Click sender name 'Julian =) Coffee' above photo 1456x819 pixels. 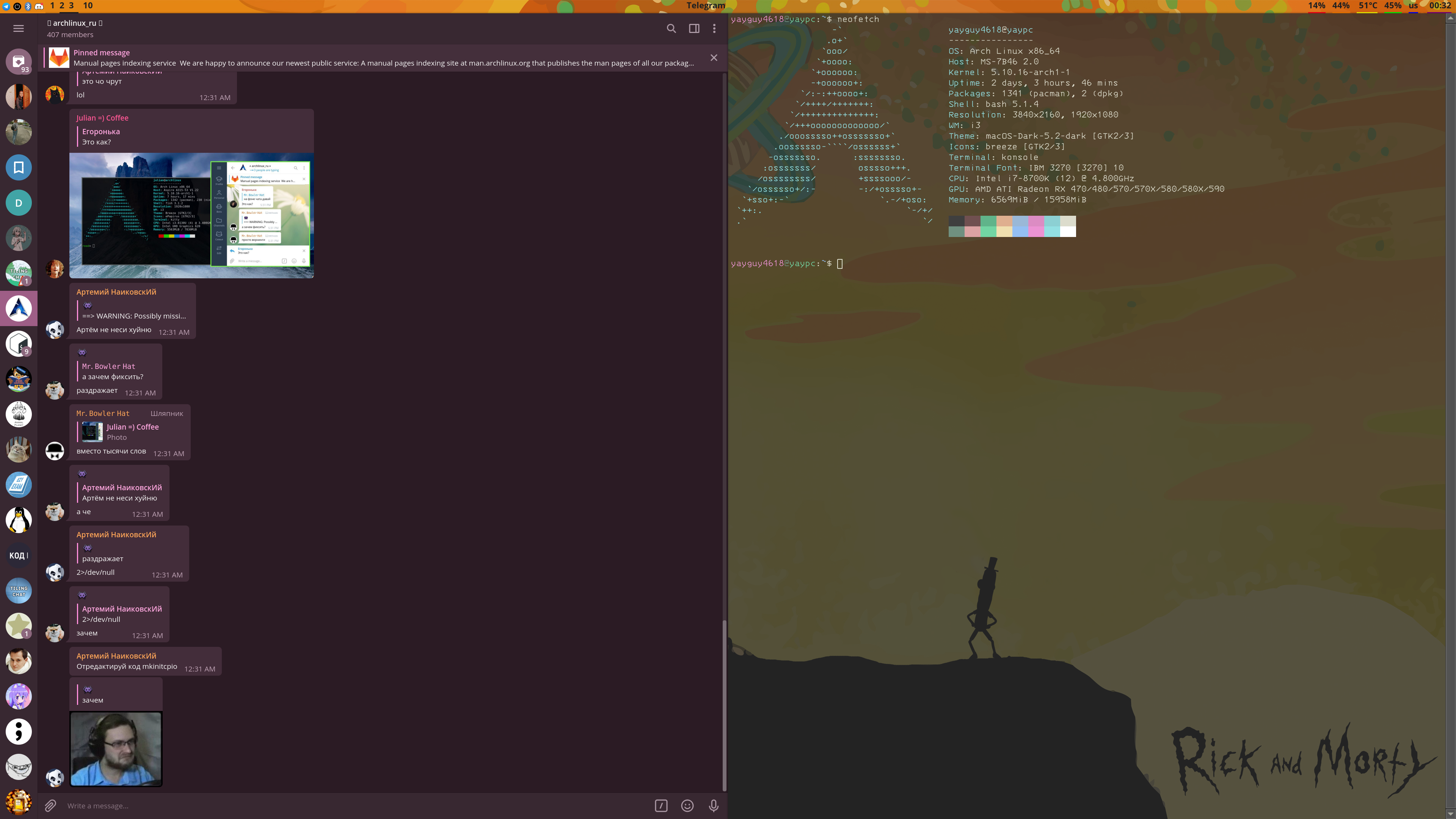click(x=102, y=118)
